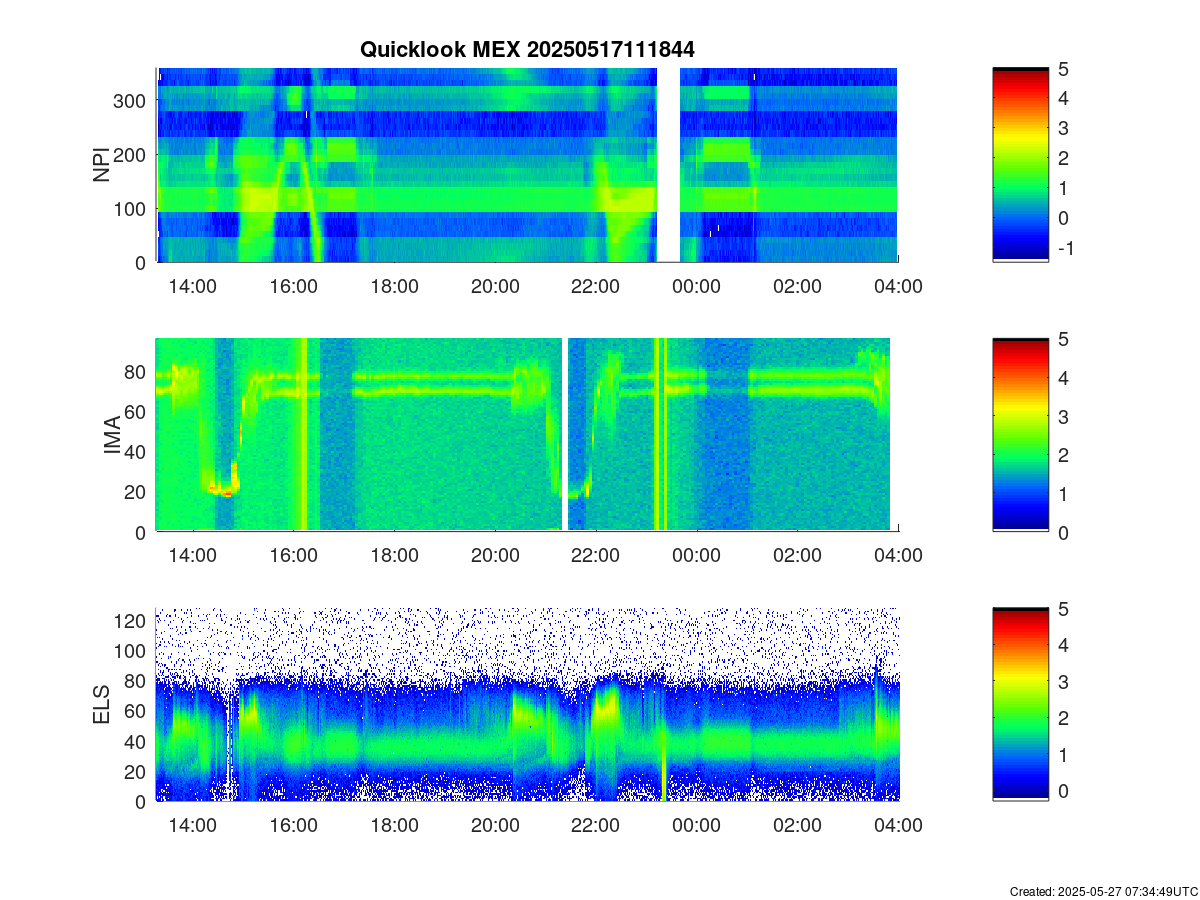Viewport: 1200px width, 900px height.
Task: Select the ELS y-axis label
Action: (102, 705)
